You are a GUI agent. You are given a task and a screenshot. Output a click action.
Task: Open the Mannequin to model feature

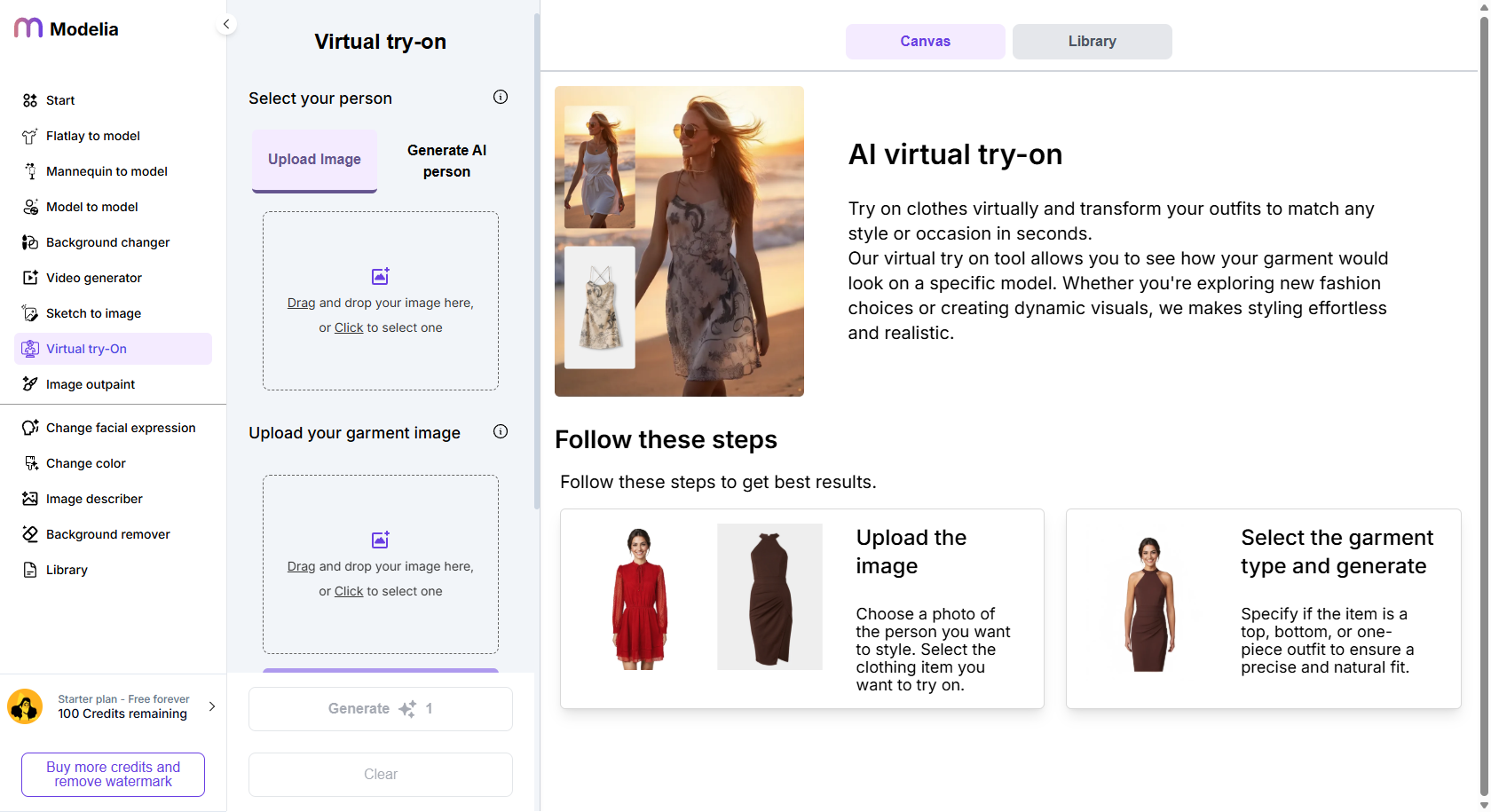(106, 170)
